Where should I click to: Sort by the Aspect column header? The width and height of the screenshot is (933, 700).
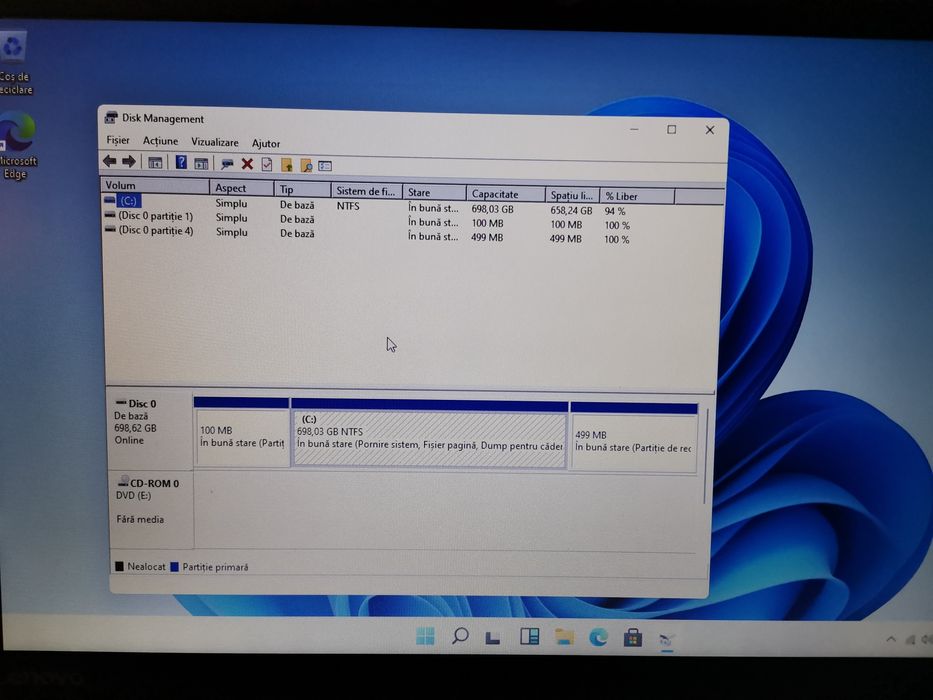(242, 188)
